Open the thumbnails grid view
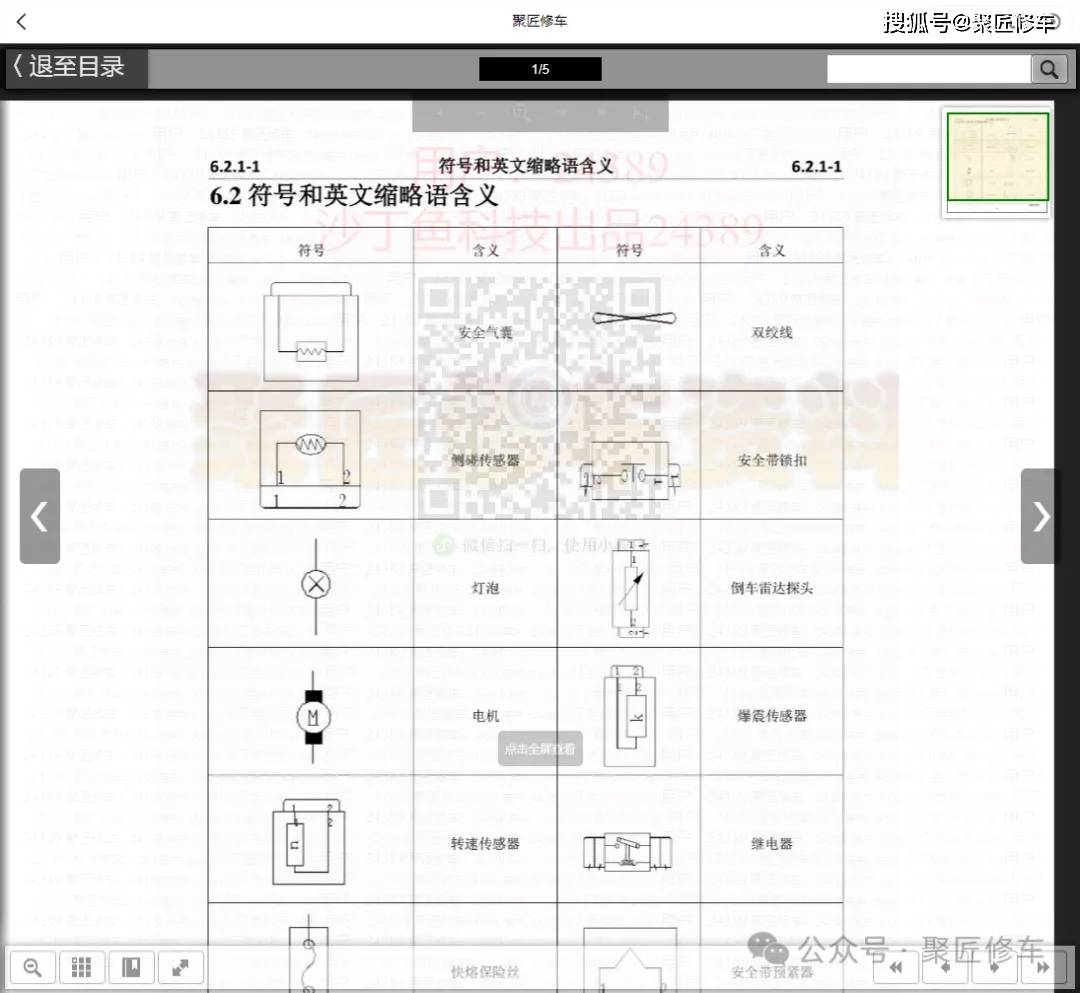Screen dimensions: 1080x993 (82, 967)
